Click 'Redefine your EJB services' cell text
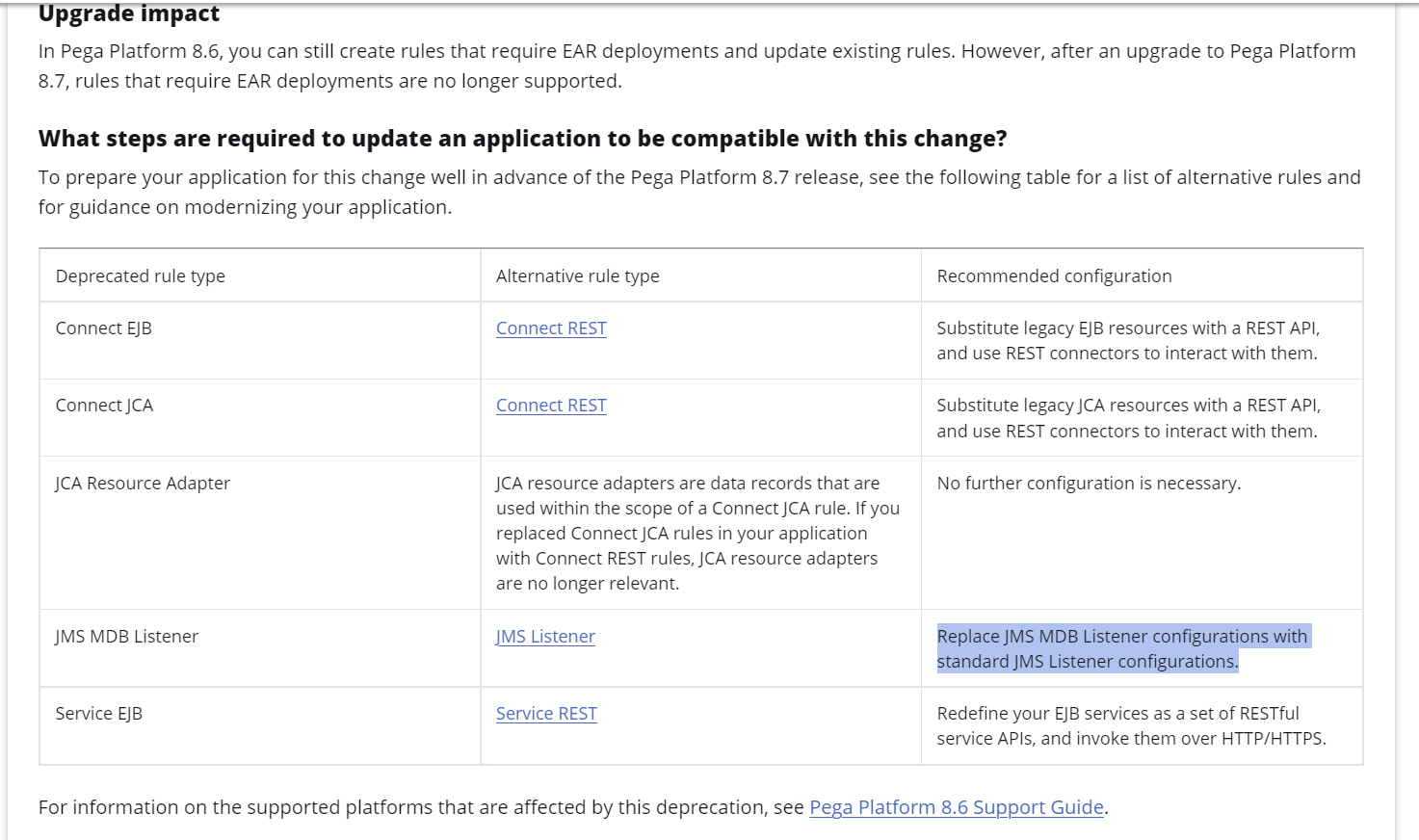This screenshot has height=840, width=1419. (1131, 726)
